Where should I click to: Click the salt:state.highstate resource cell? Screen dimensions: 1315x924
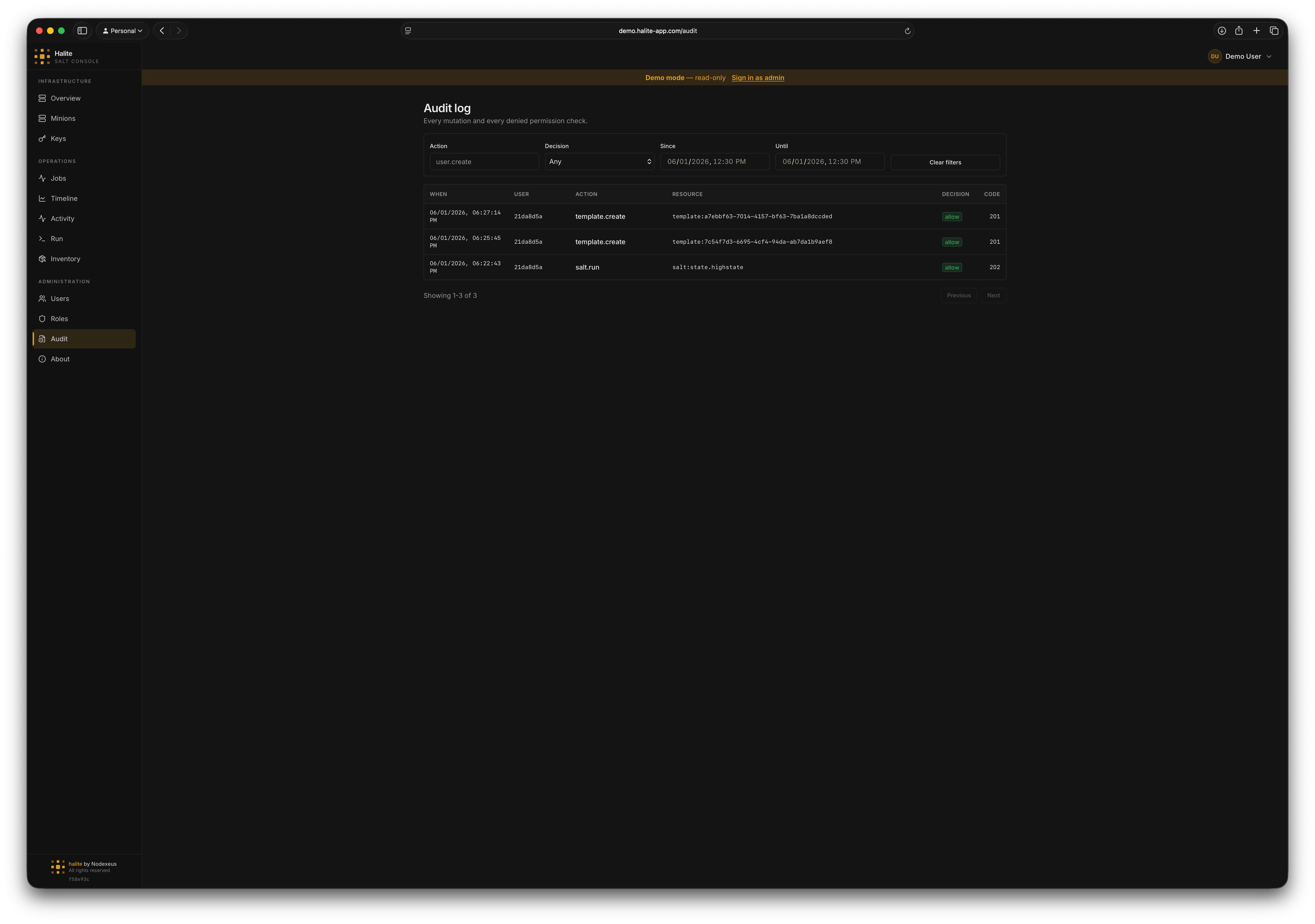coord(707,267)
